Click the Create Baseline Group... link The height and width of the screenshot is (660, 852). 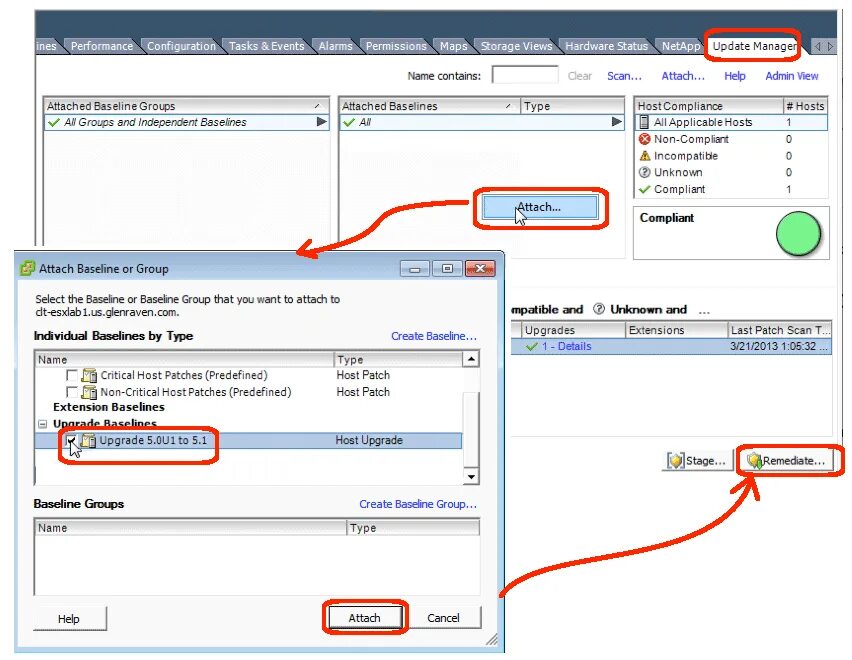(x=418, y=504)
